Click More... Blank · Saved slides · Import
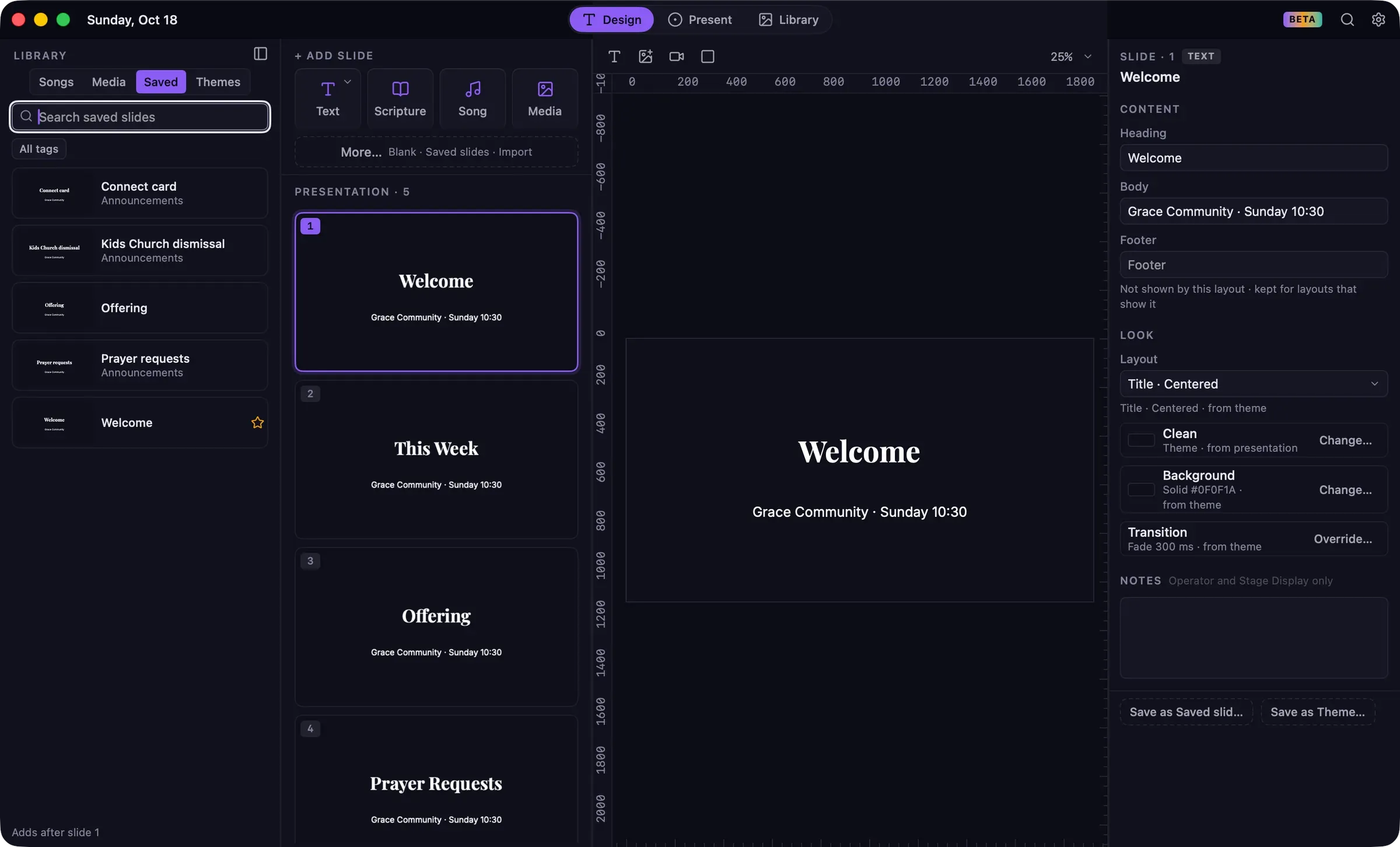The height and width of the screenshot is (847, 1400). 436,152
